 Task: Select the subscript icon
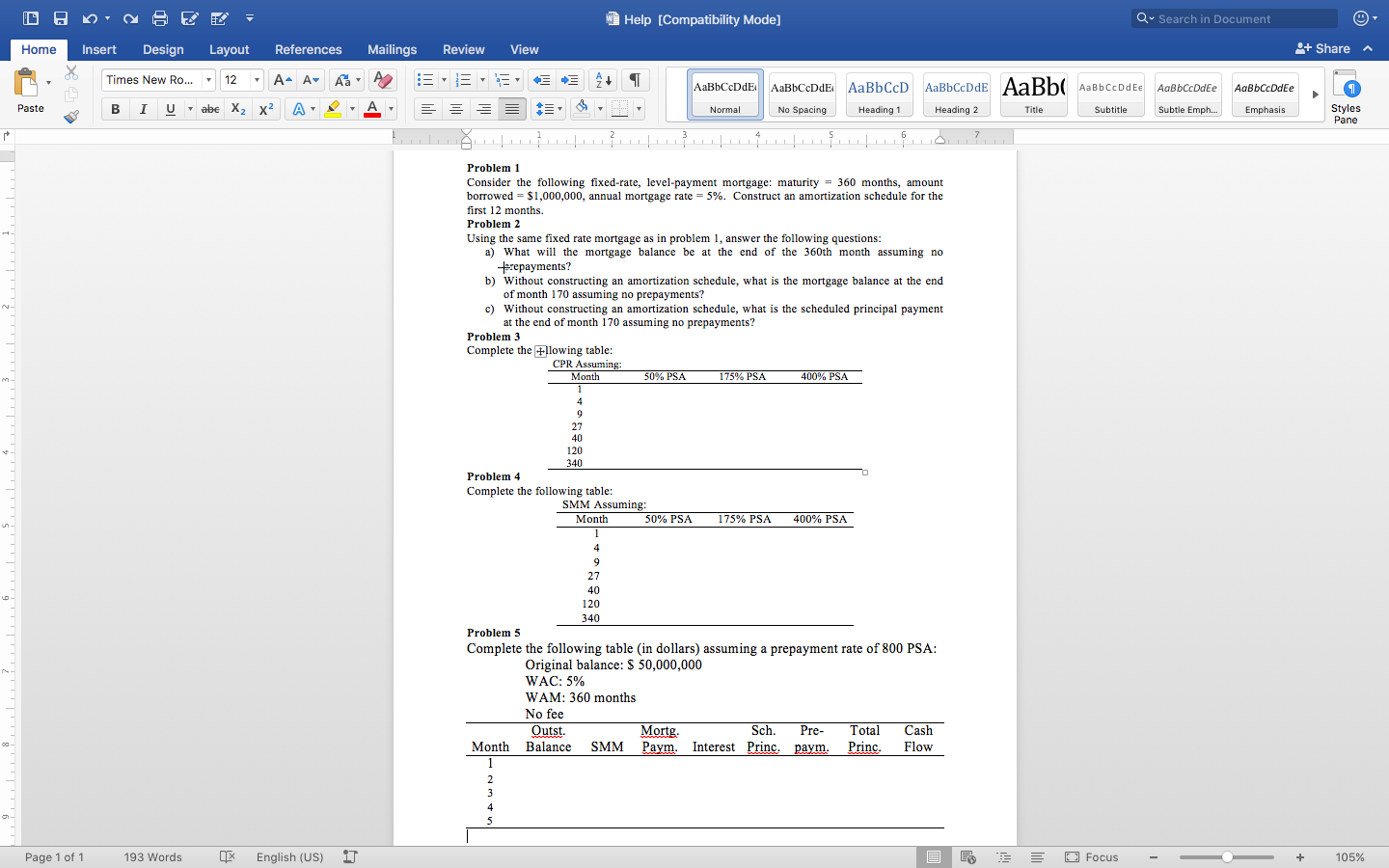237,109
